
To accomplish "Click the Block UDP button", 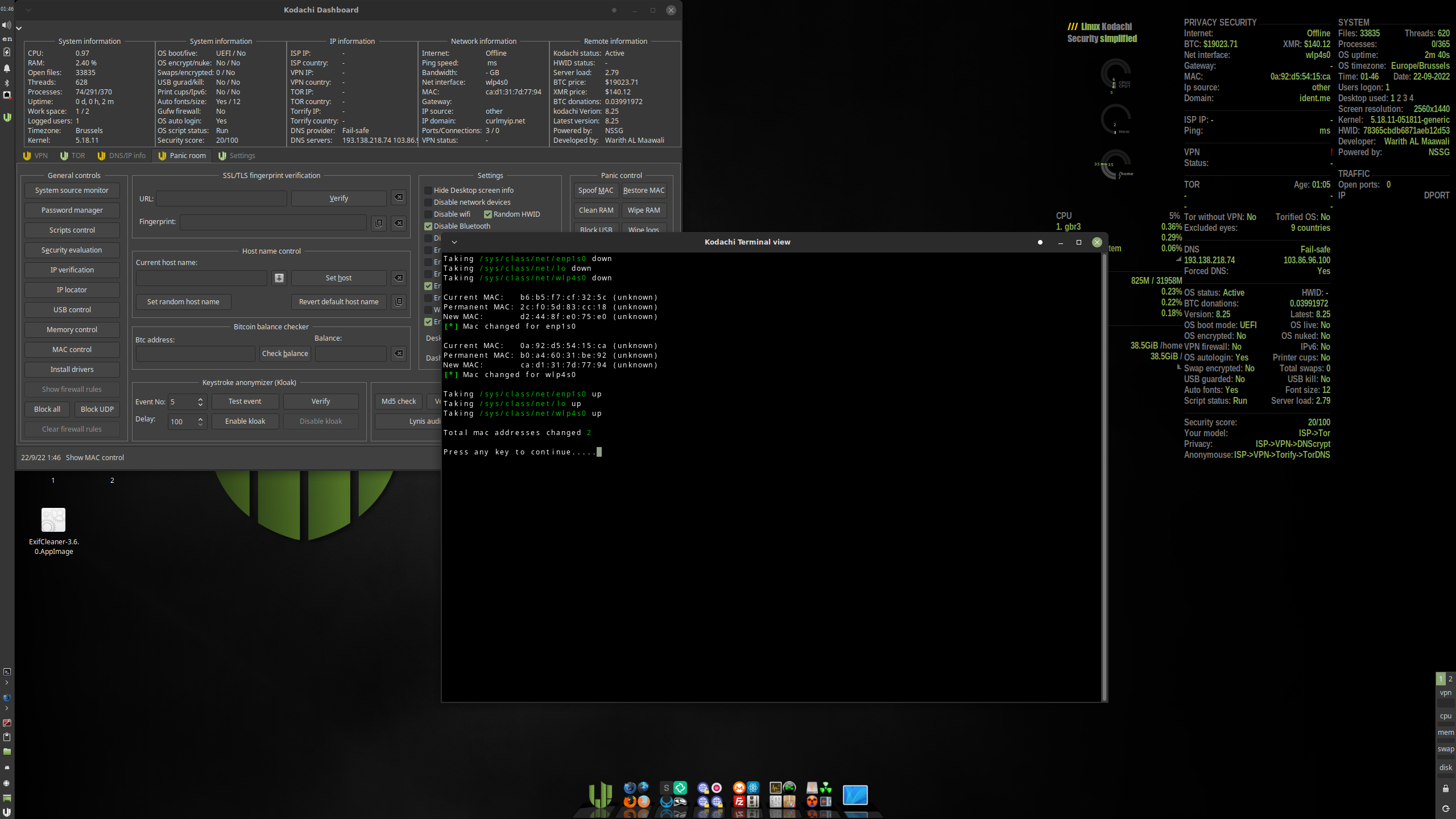I will pos(97,409).
